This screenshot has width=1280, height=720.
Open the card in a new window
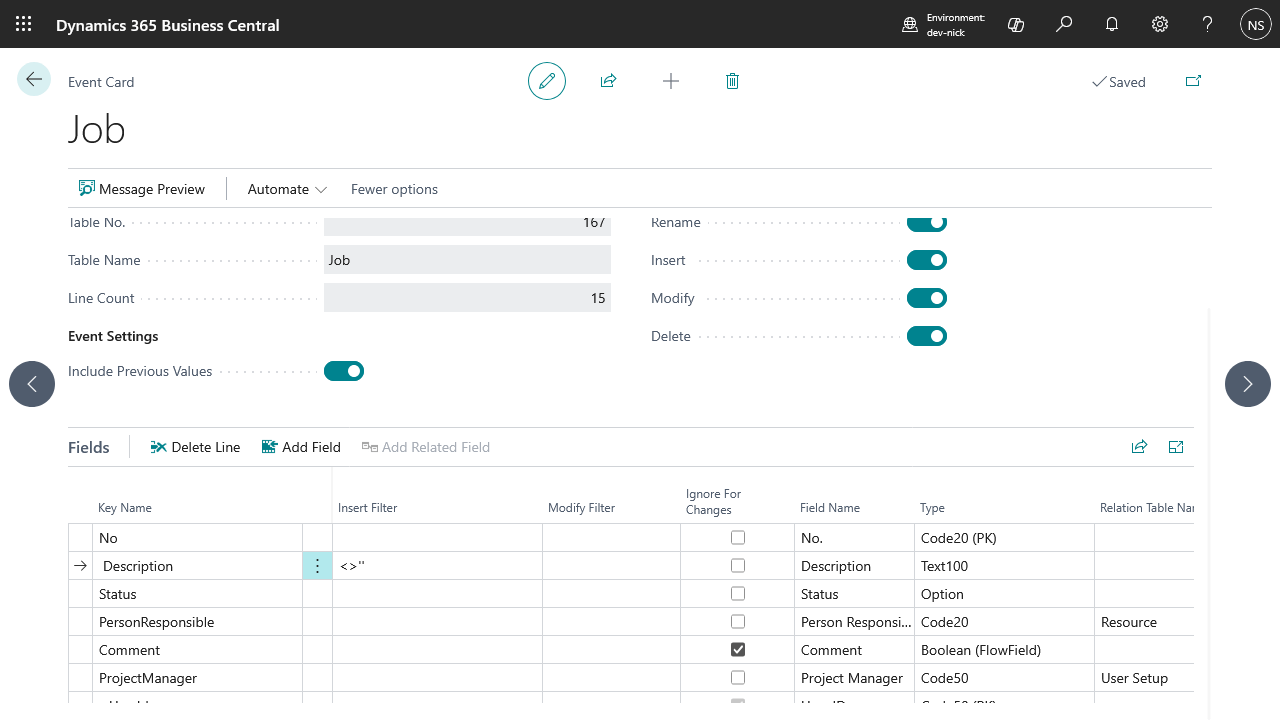coord(1193,81)
